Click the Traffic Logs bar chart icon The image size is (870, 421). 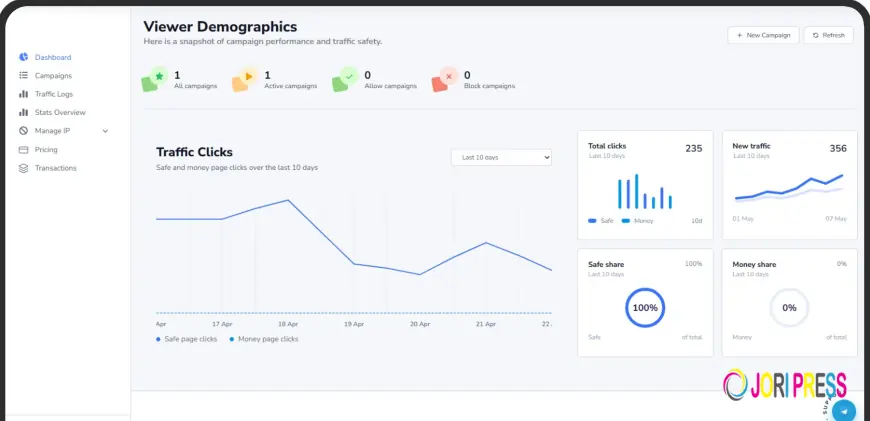23,94
